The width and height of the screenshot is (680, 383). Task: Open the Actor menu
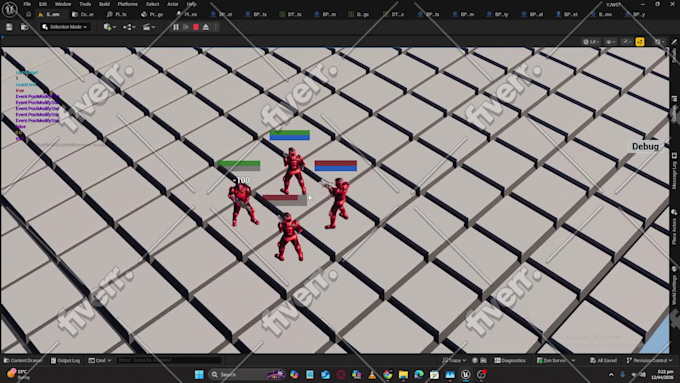click(173, 4)
